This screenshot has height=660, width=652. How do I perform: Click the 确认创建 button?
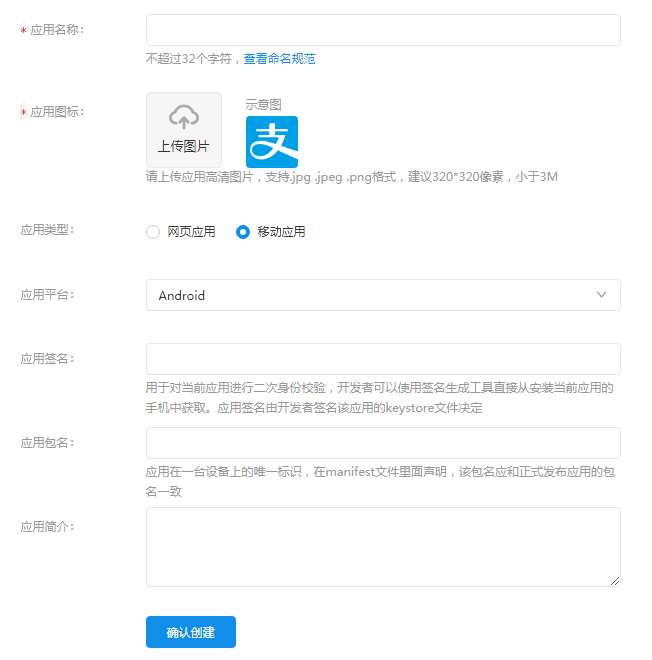pos(191,632)
